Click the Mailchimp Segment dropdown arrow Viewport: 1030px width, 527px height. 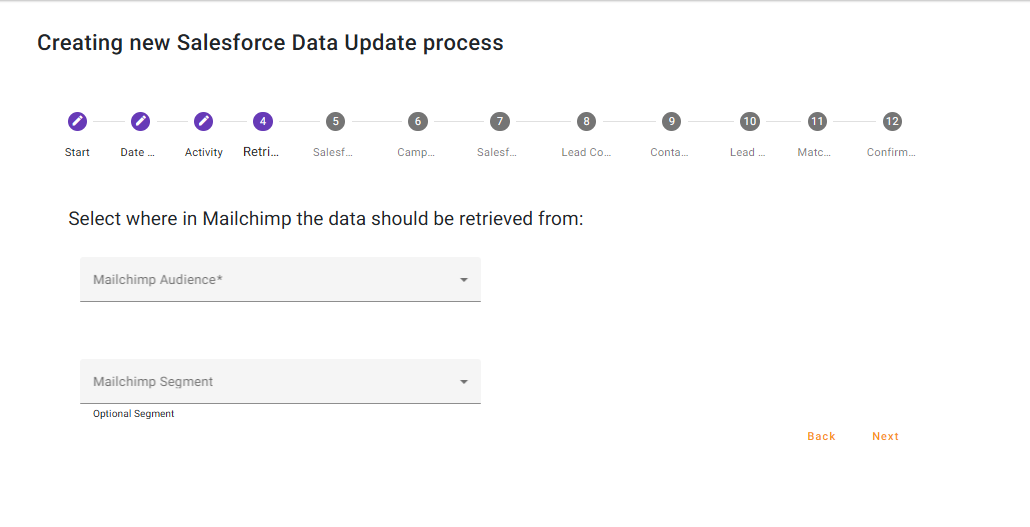click(464, 382)
